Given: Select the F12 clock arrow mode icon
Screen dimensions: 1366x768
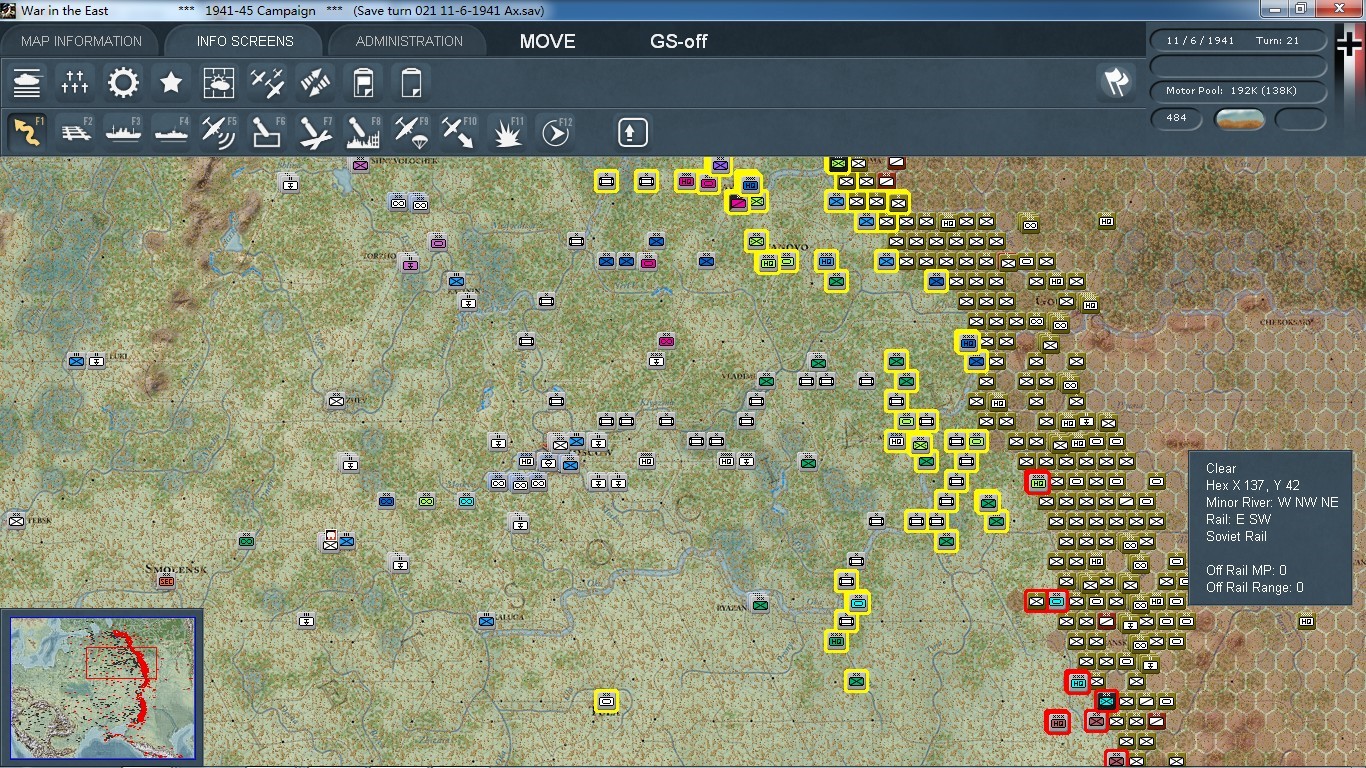Looking at the screenshot, I should (x=555, y=131).
